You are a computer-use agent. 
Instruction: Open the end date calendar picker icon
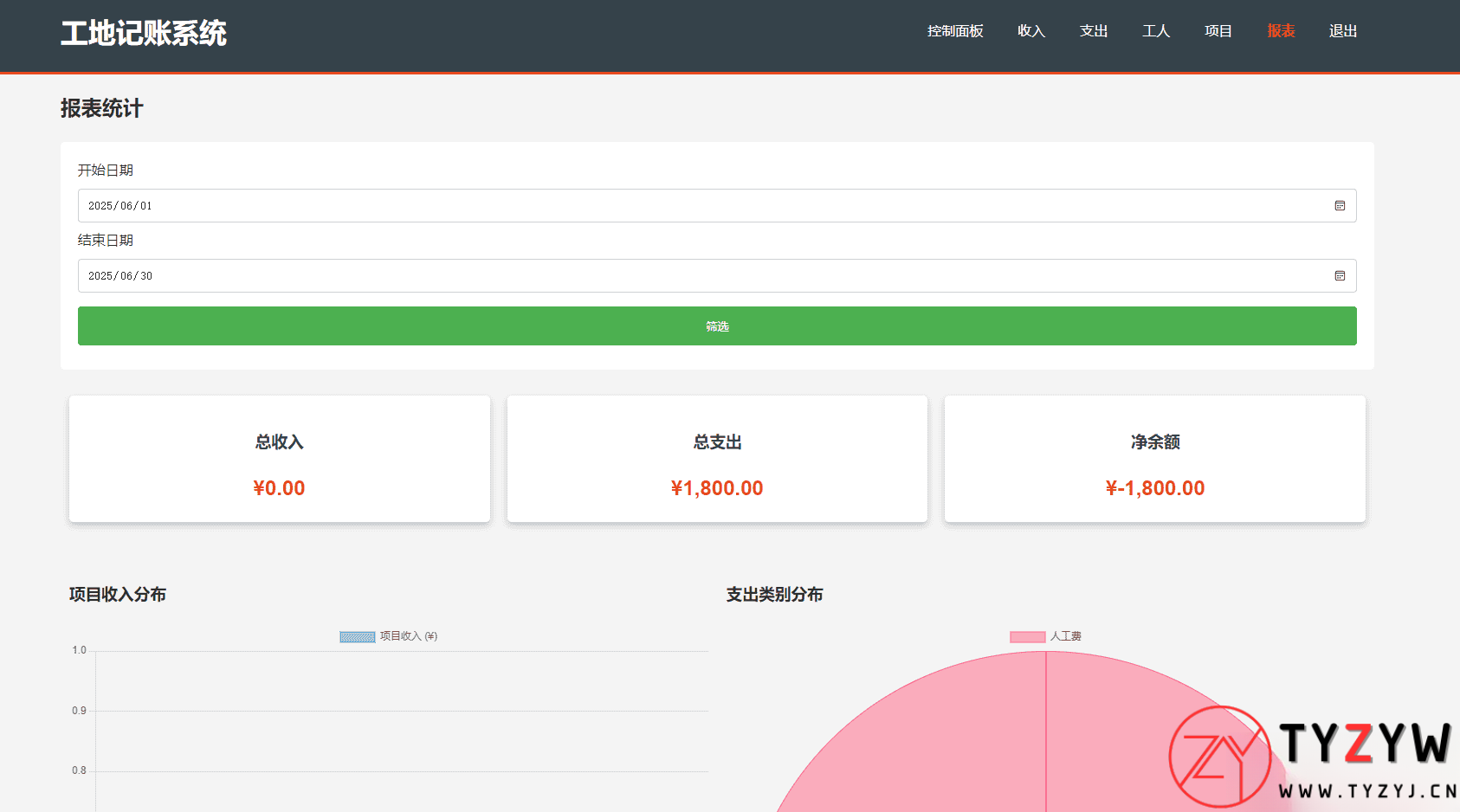pyautogui.click(x=1339, y=276)
